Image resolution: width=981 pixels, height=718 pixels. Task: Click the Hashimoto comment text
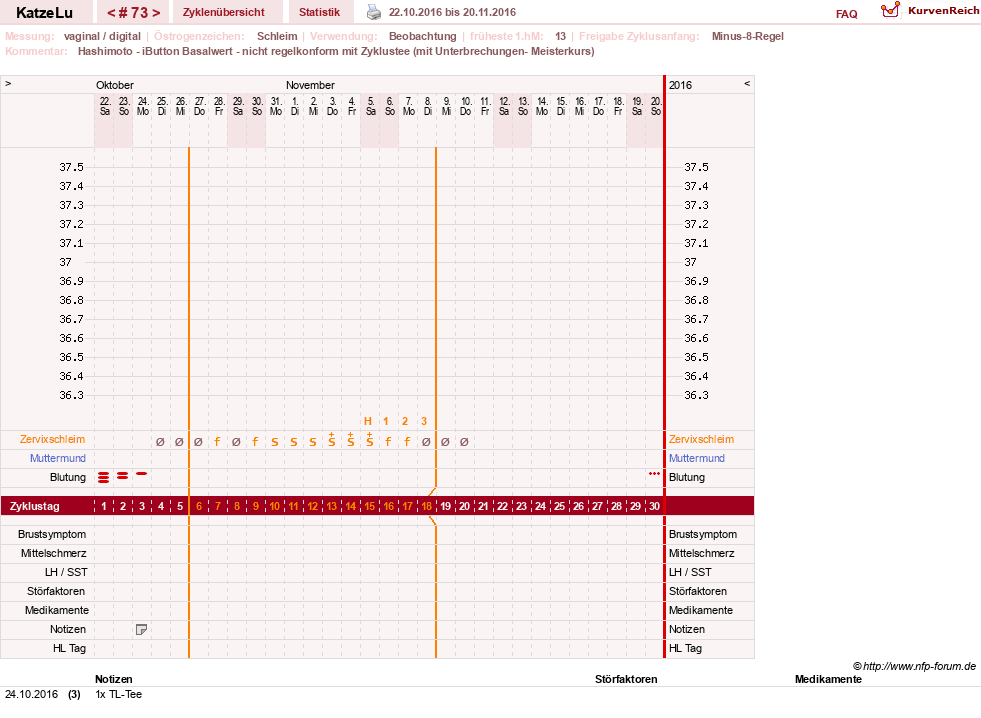[x=336, y=51]
